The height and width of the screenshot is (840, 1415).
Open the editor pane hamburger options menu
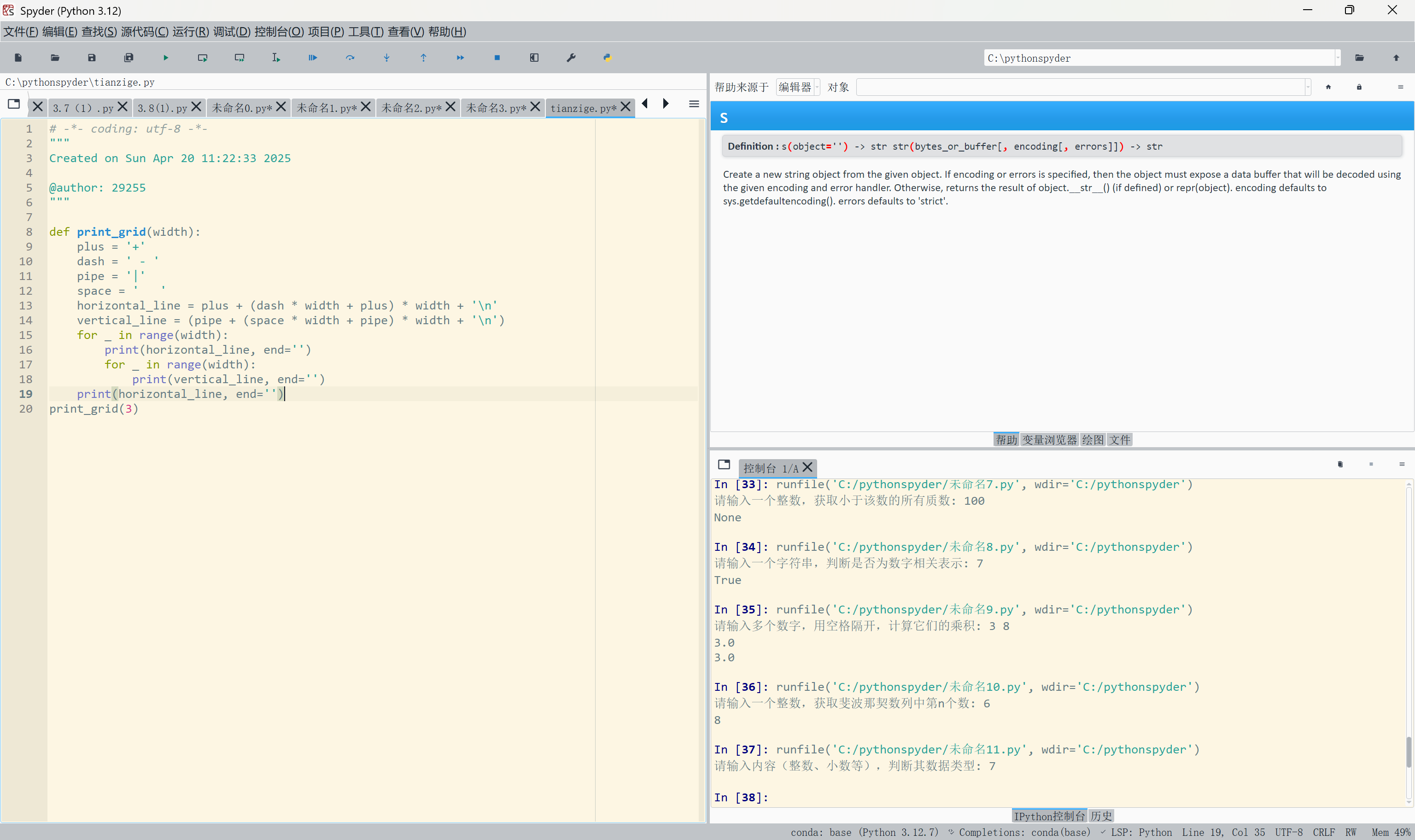coord(694,104)
